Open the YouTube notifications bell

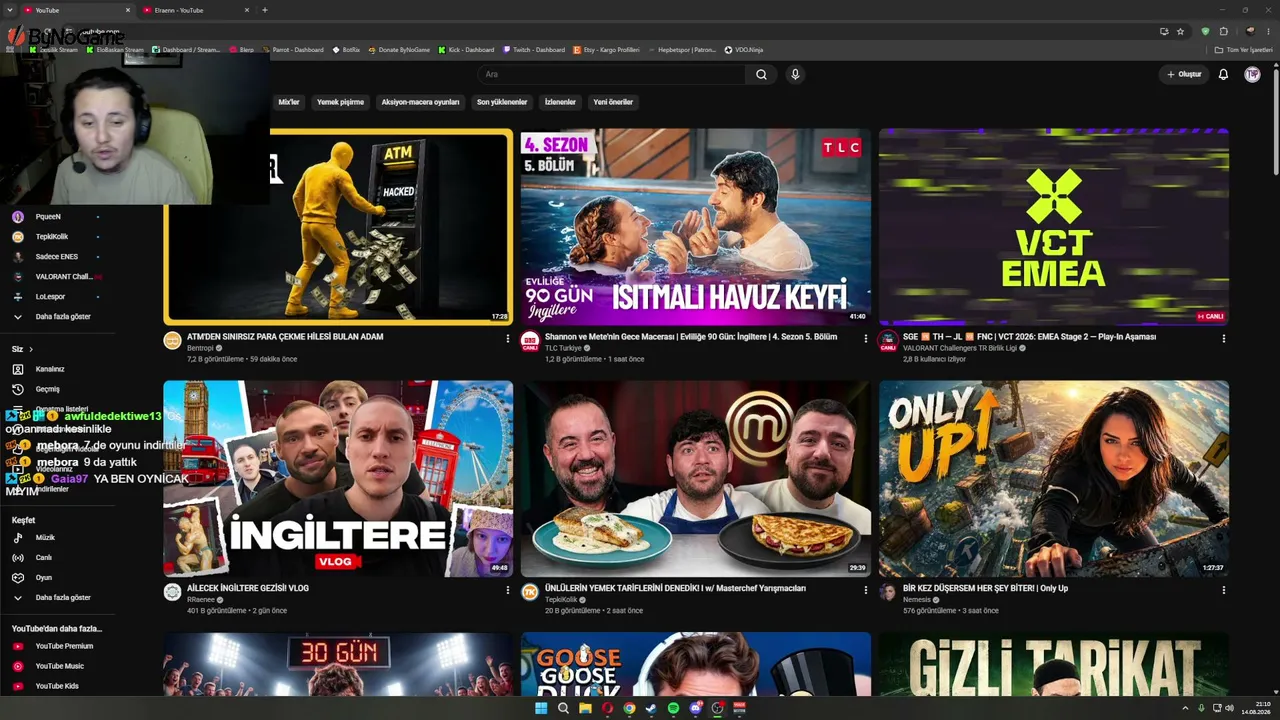click(1223, 74)
